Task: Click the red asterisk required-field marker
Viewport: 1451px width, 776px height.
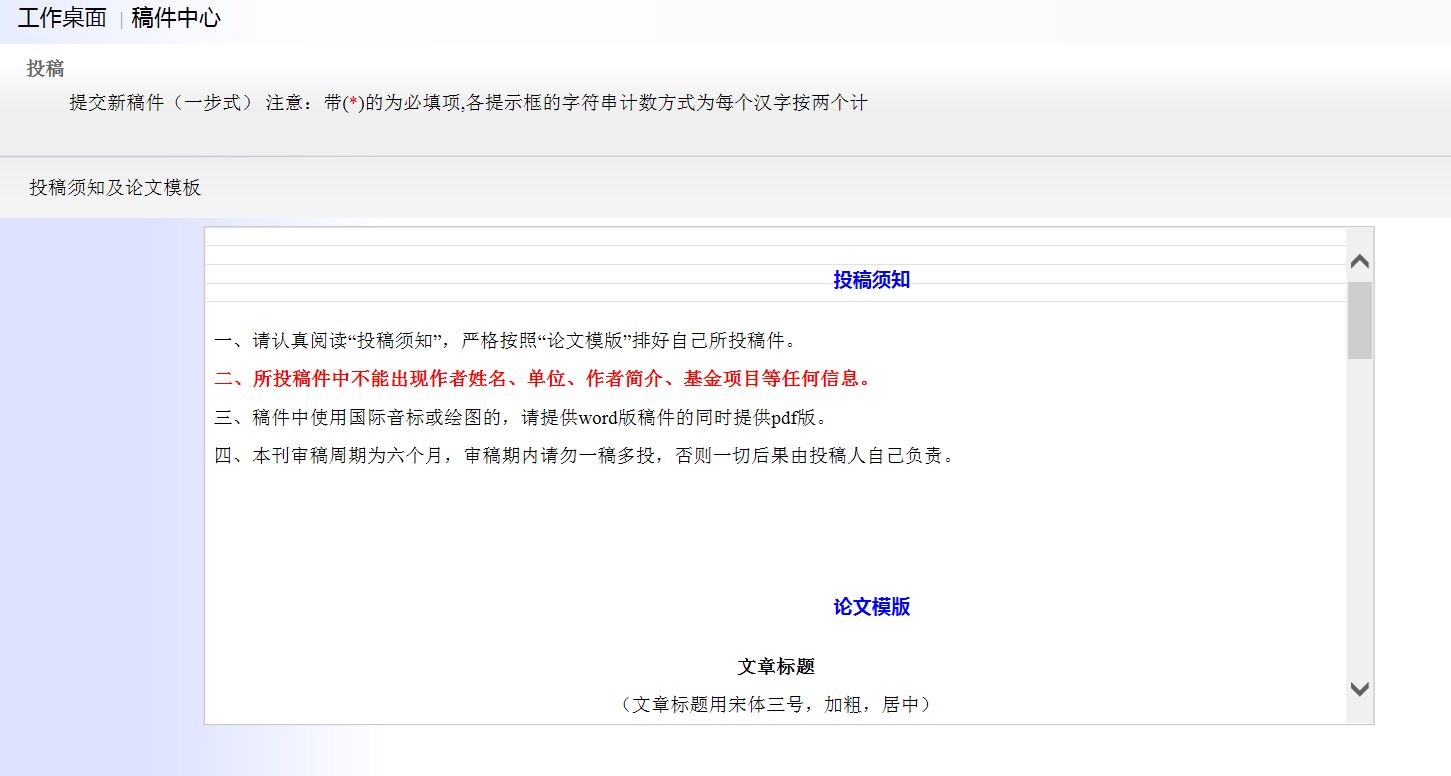Action: tap(353, 103)
